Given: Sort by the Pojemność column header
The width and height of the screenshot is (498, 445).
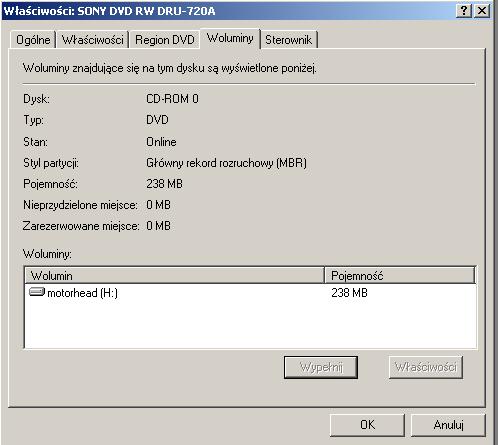Looking at the screenshot, I should [x=400, y=276].
